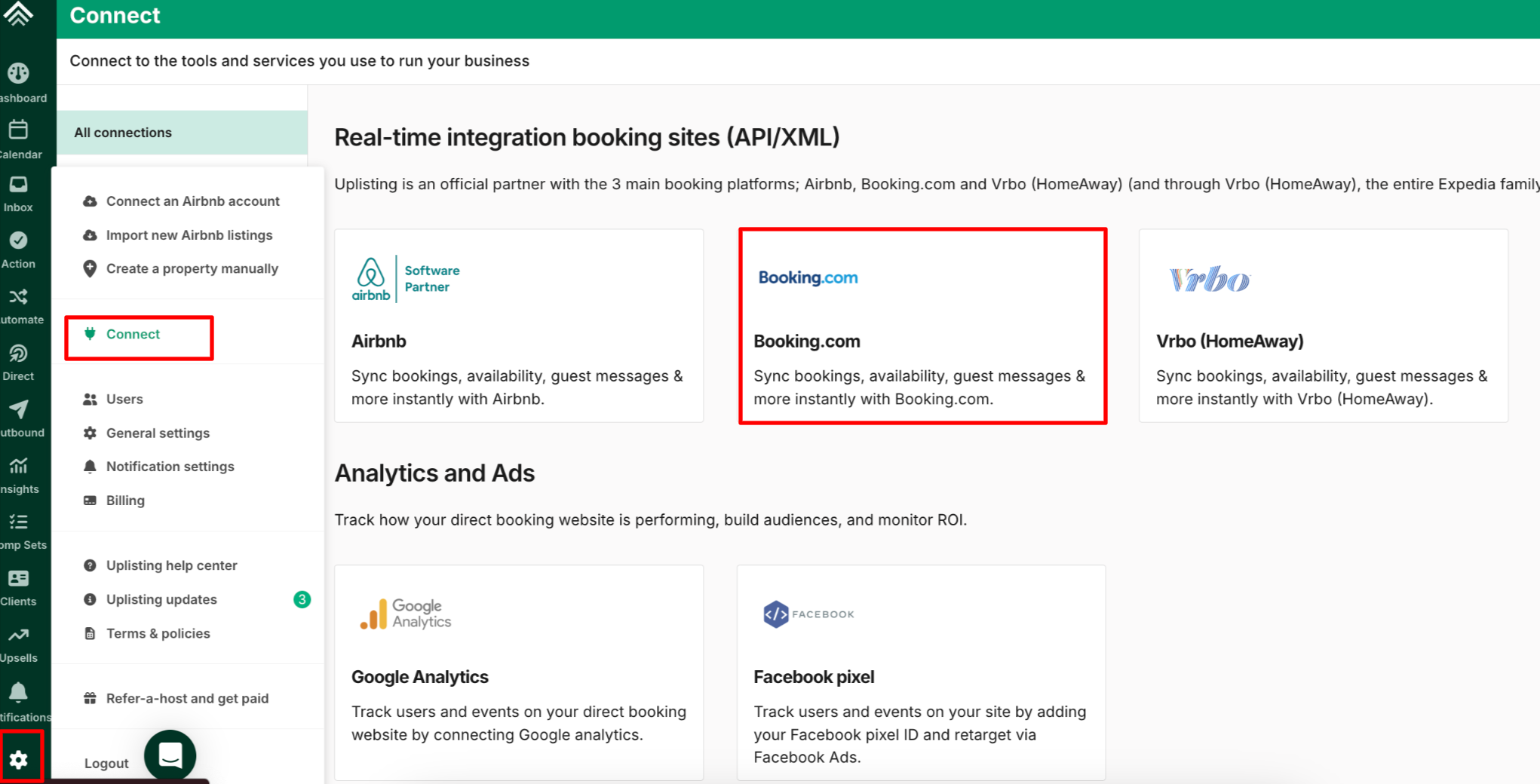Click the Analytics and Ads heading
Image resolution: width=1540 pixels, height=784 pixels.
434,473
